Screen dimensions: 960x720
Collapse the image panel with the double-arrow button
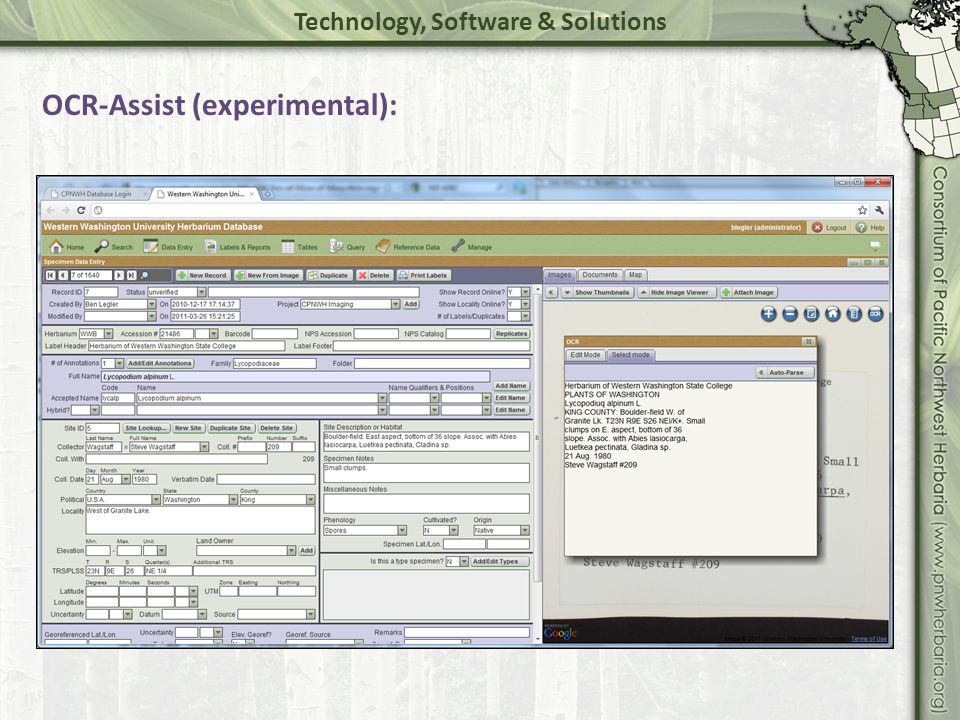[x=551, y=293]
